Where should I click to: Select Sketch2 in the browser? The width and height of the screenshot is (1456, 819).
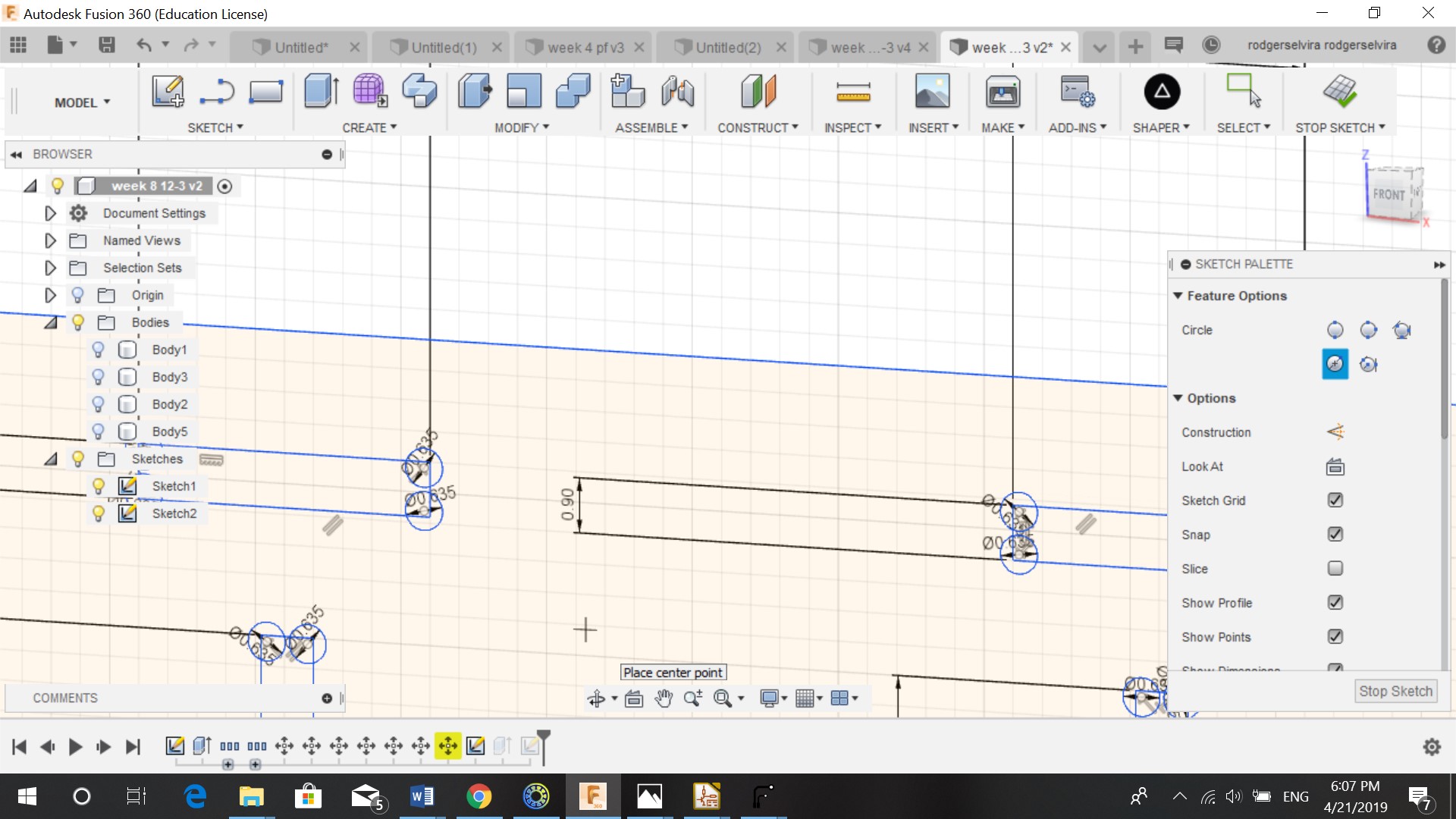click(174, 513)
